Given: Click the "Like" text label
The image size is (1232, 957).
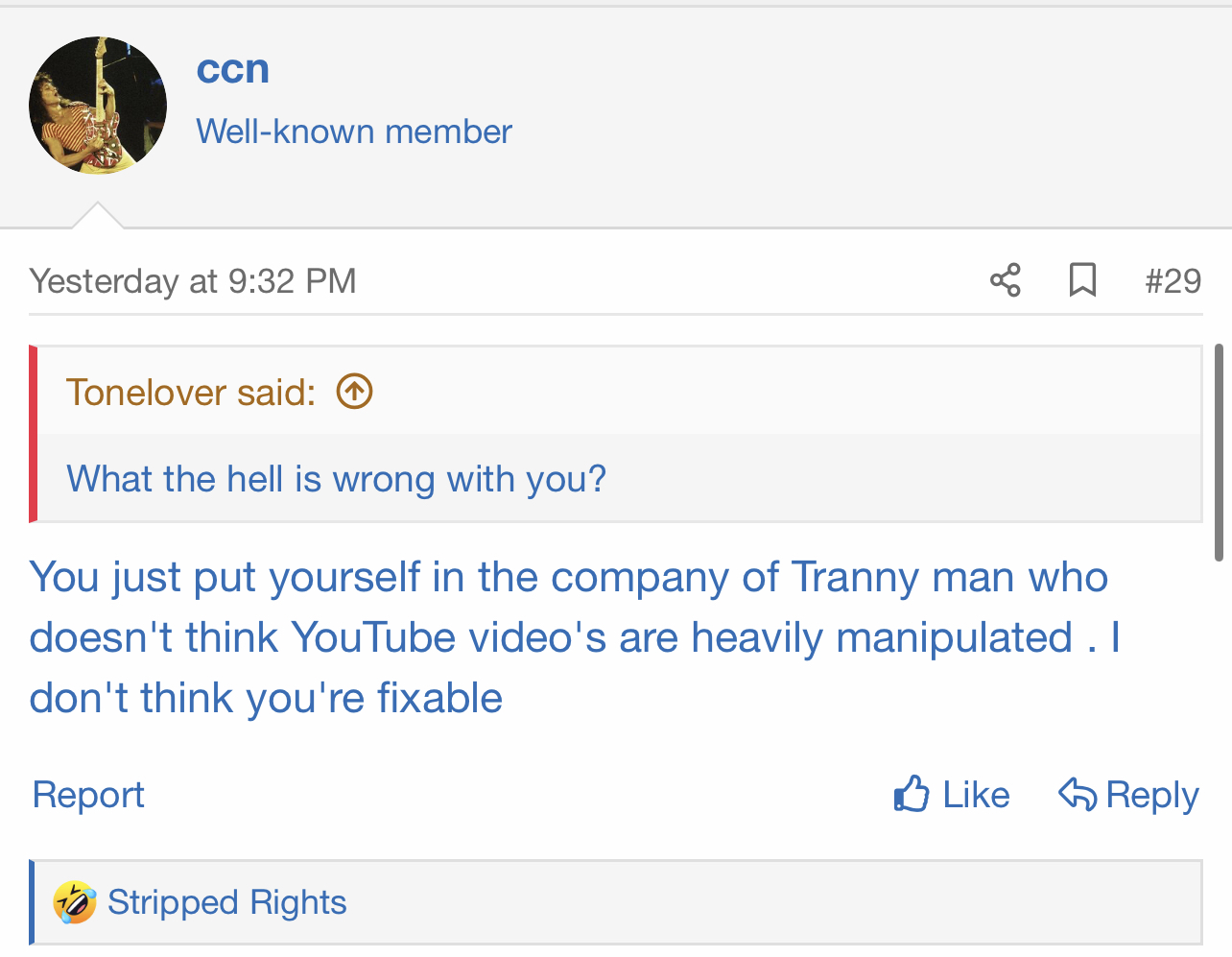Looking at the screenshot, I should click(x=976, y=795).
